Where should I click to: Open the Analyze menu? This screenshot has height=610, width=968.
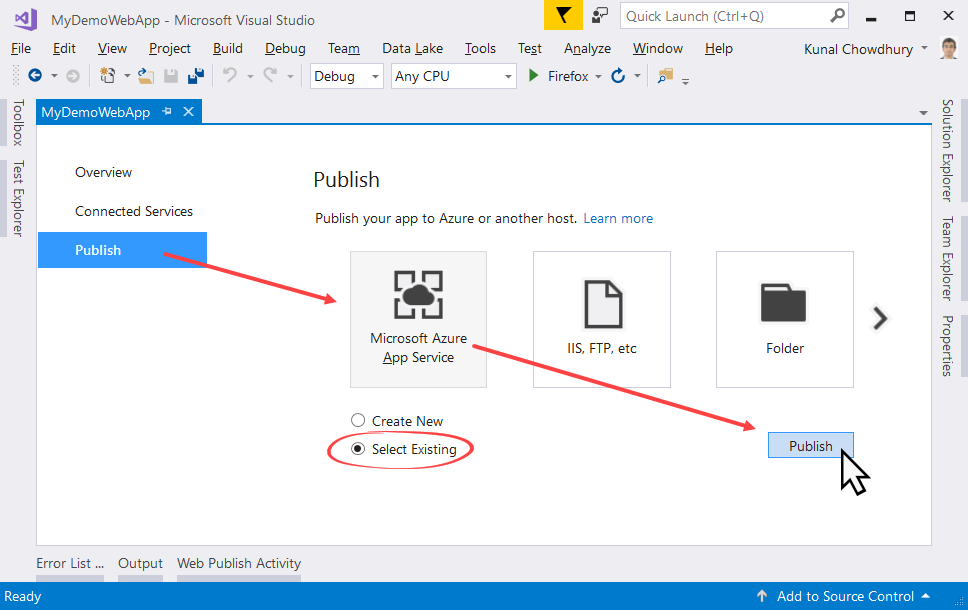587,48
